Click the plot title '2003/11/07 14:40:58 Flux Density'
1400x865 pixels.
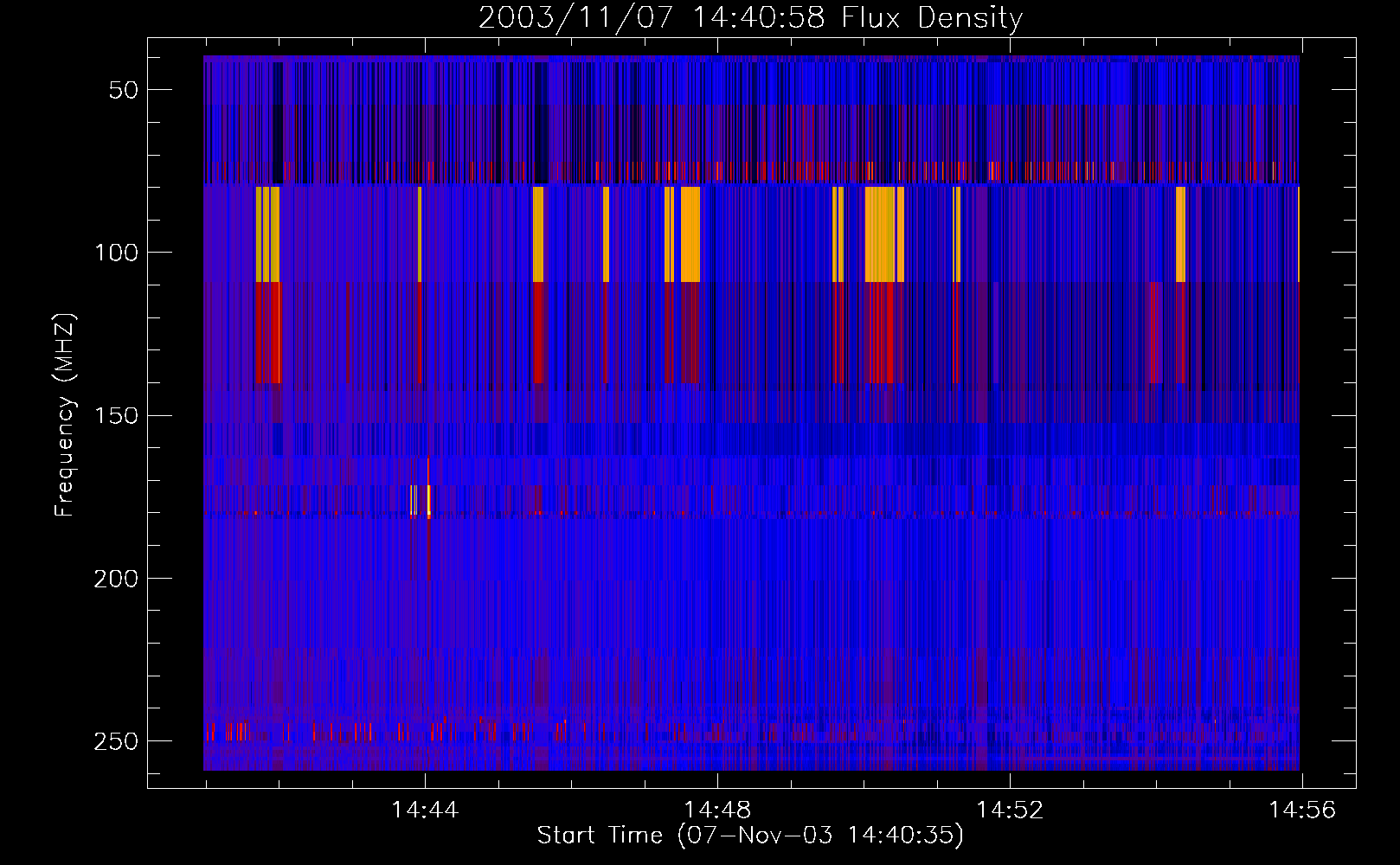(750, 17)
